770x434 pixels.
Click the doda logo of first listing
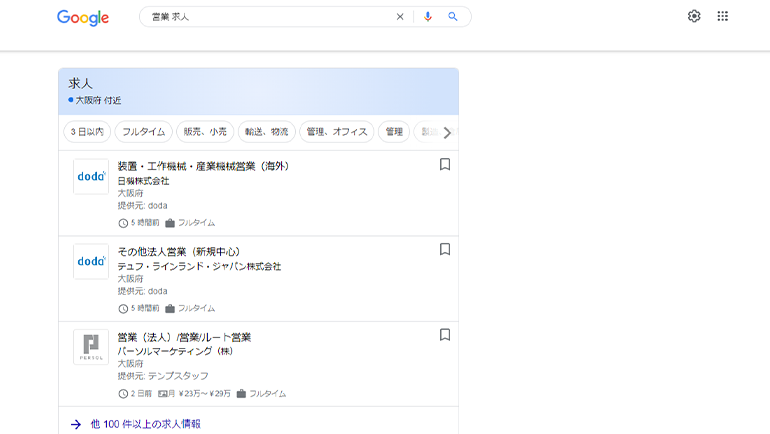click(x=91, y=177)
